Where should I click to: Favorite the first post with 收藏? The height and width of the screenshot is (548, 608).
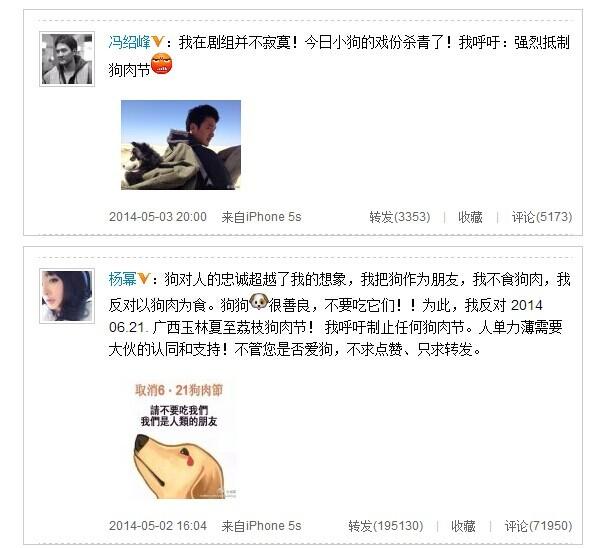[x=470, y=217]
